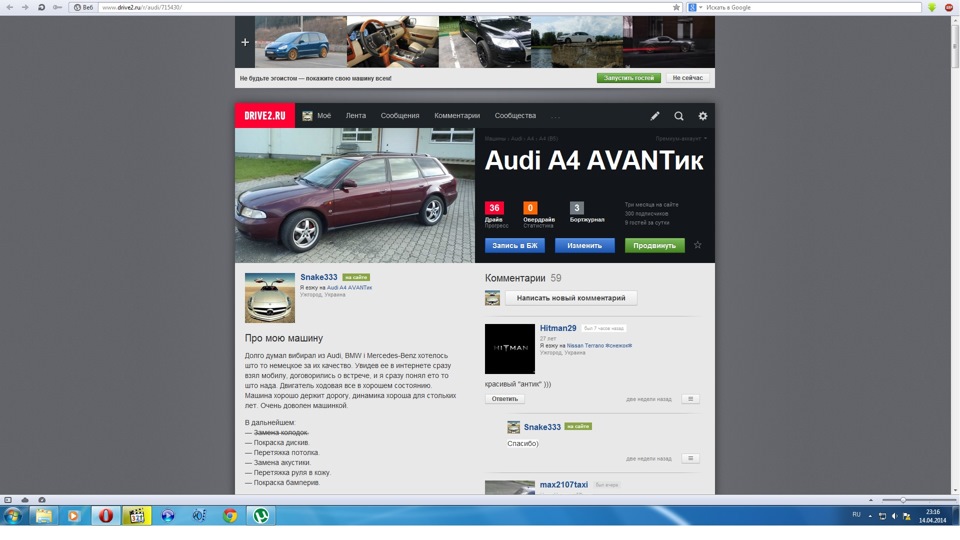This screenshot has height=540, width=960.
Task: Open Google Chrome from taskbar
Action: tap(230, 516)
